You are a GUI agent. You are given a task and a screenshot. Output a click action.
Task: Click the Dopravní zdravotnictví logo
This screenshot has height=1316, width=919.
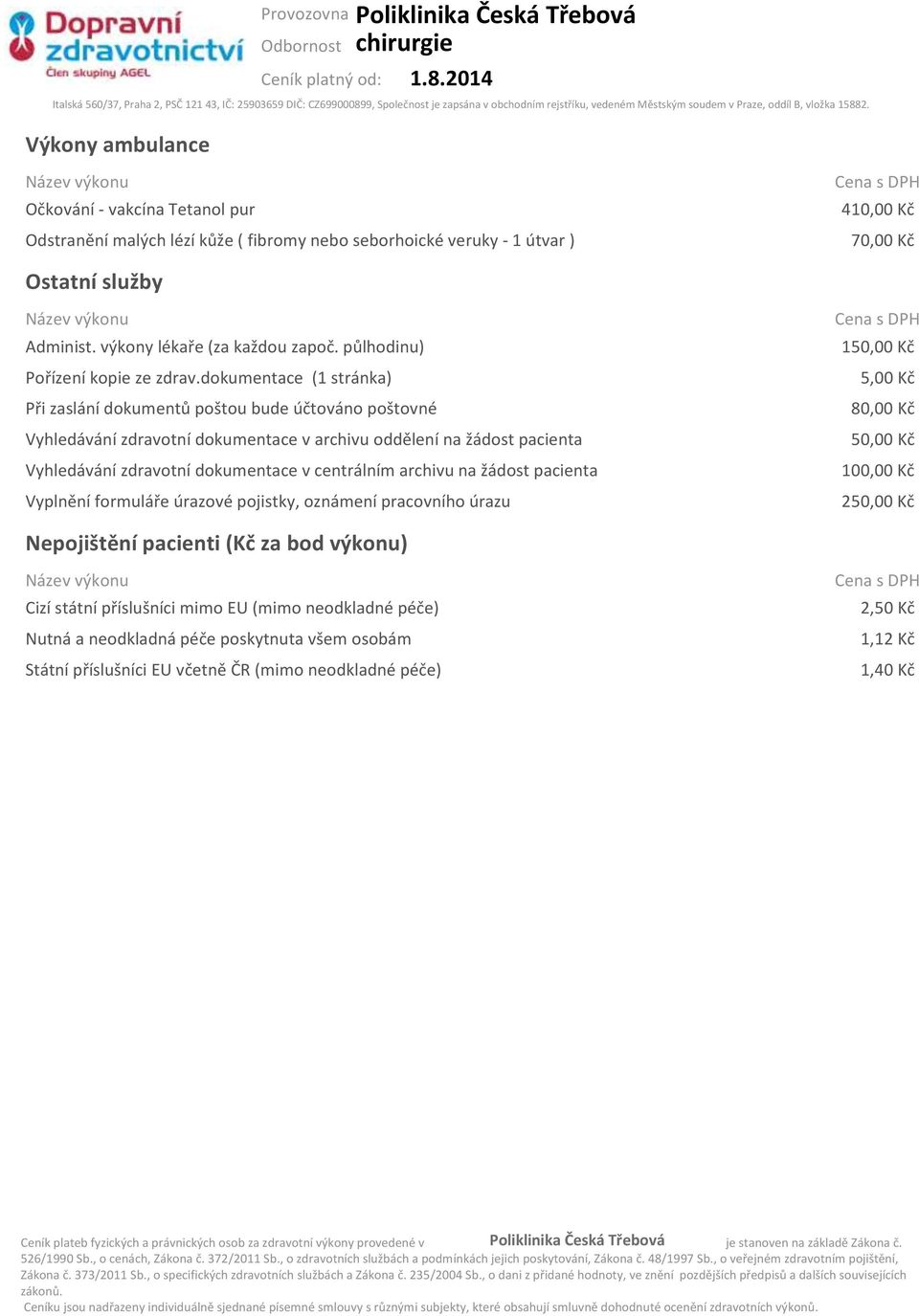[124, 44]
